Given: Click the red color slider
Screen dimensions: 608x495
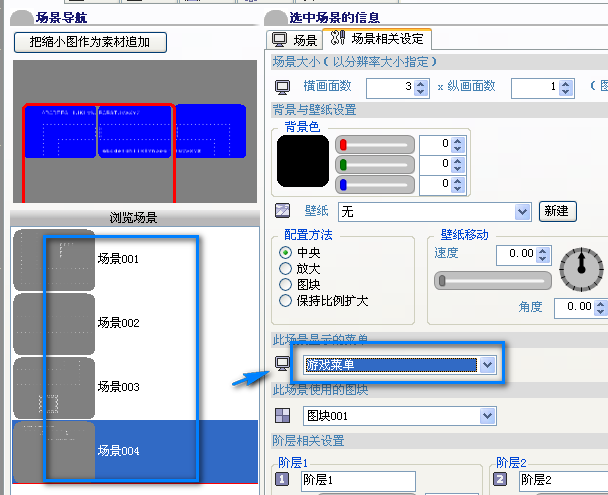Looking at the screenshot, I should [375, 145].
